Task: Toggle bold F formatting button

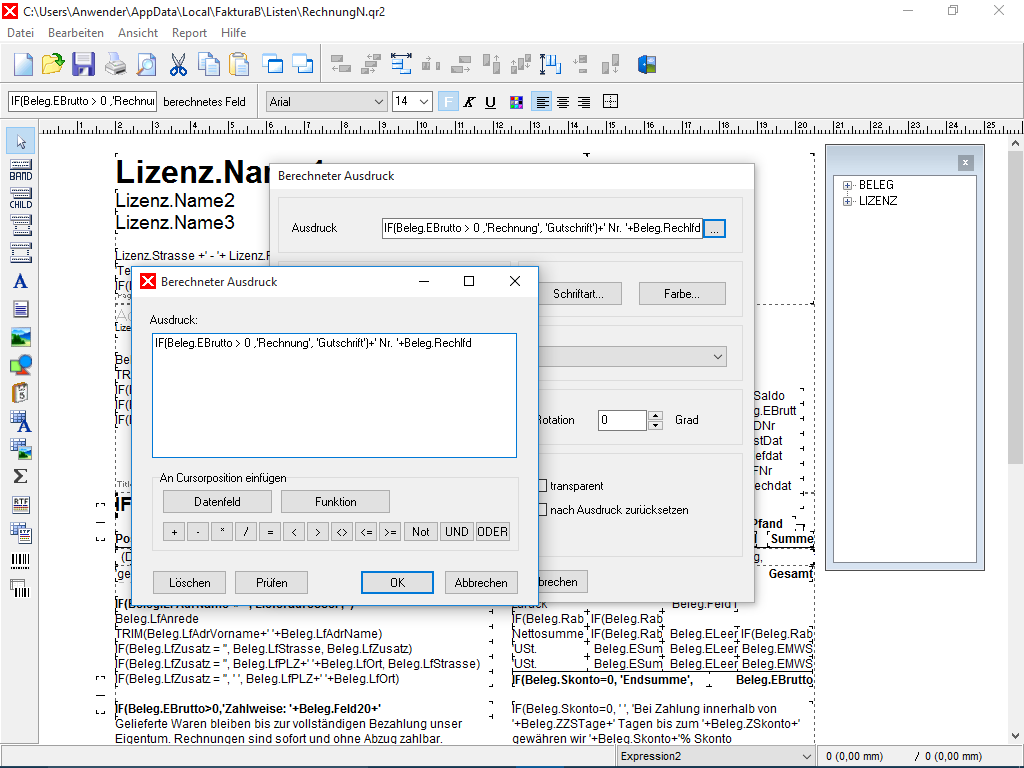Action: pos(448,102)
